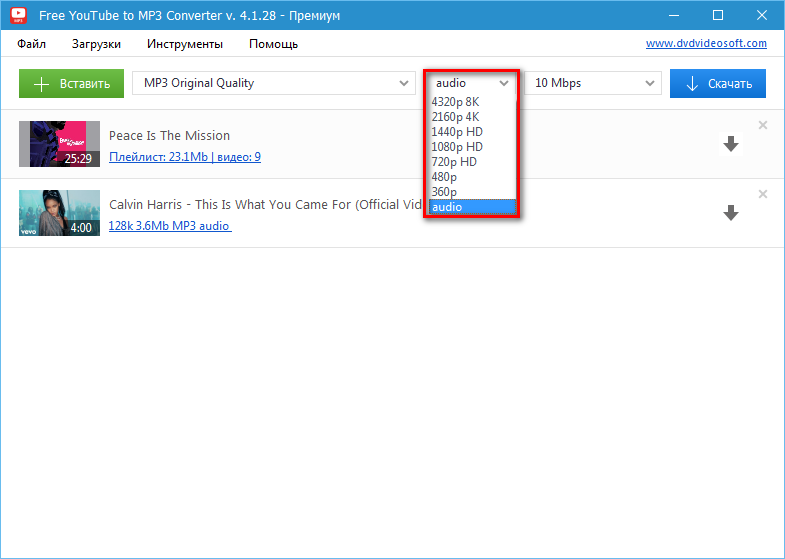Open the www.dvdvideosoft.com link
This screenshot has width=785, height=559.
point(706,44)
